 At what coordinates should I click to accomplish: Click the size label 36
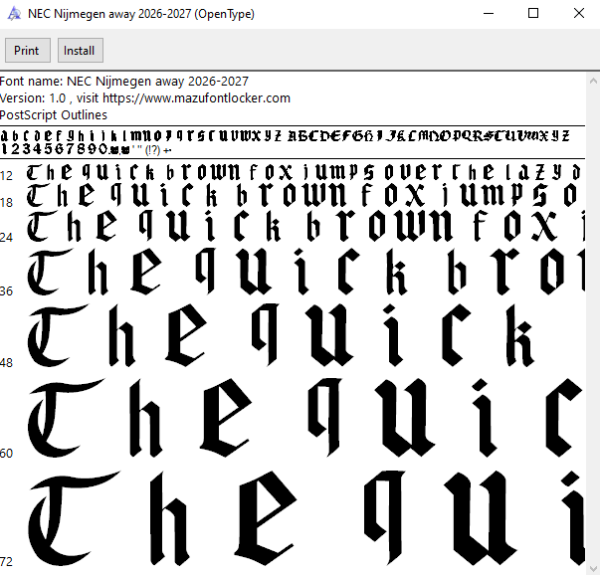click(x=7, y=291)
